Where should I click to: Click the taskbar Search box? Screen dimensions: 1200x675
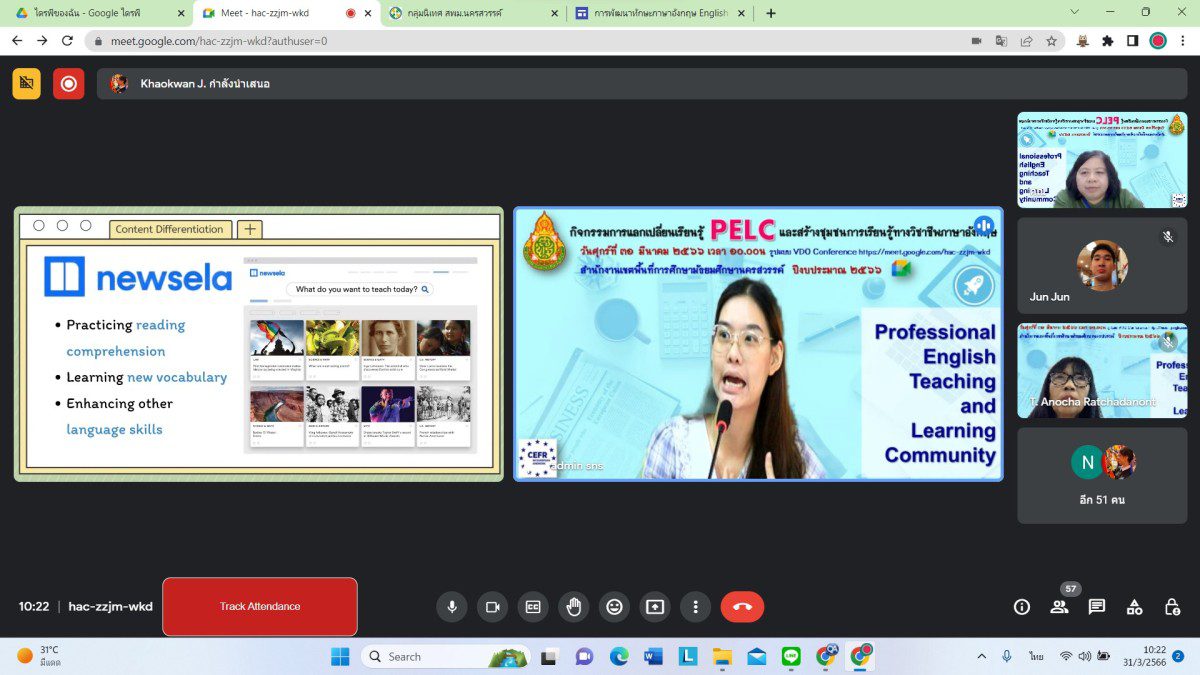click(445, 656)
